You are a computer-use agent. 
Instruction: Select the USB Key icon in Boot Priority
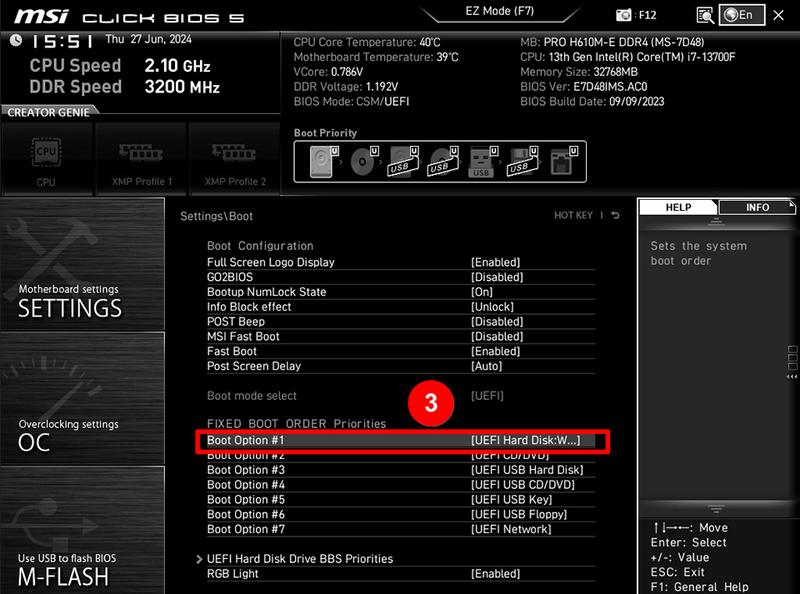click(482, 160)
